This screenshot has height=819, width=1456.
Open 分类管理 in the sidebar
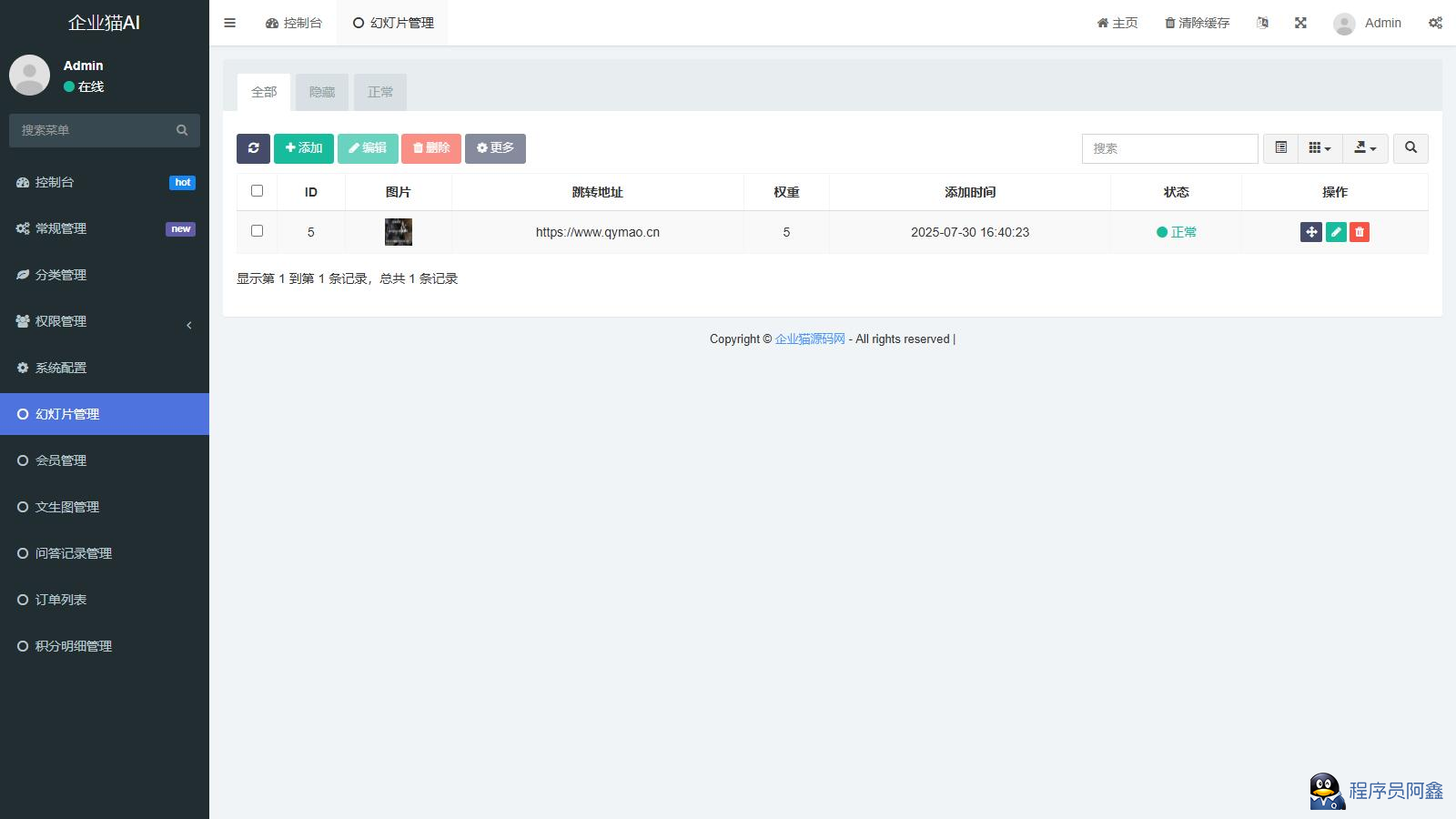click(105, 275)
